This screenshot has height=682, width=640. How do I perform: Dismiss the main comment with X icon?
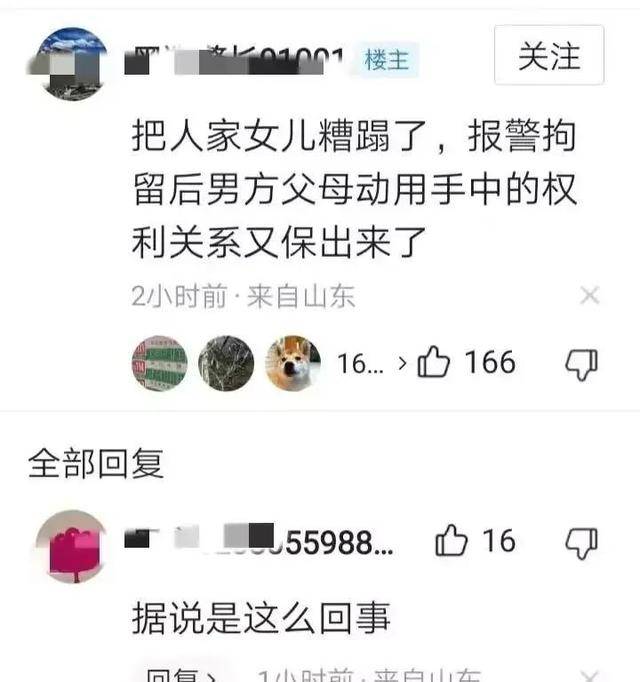(590, 296)
